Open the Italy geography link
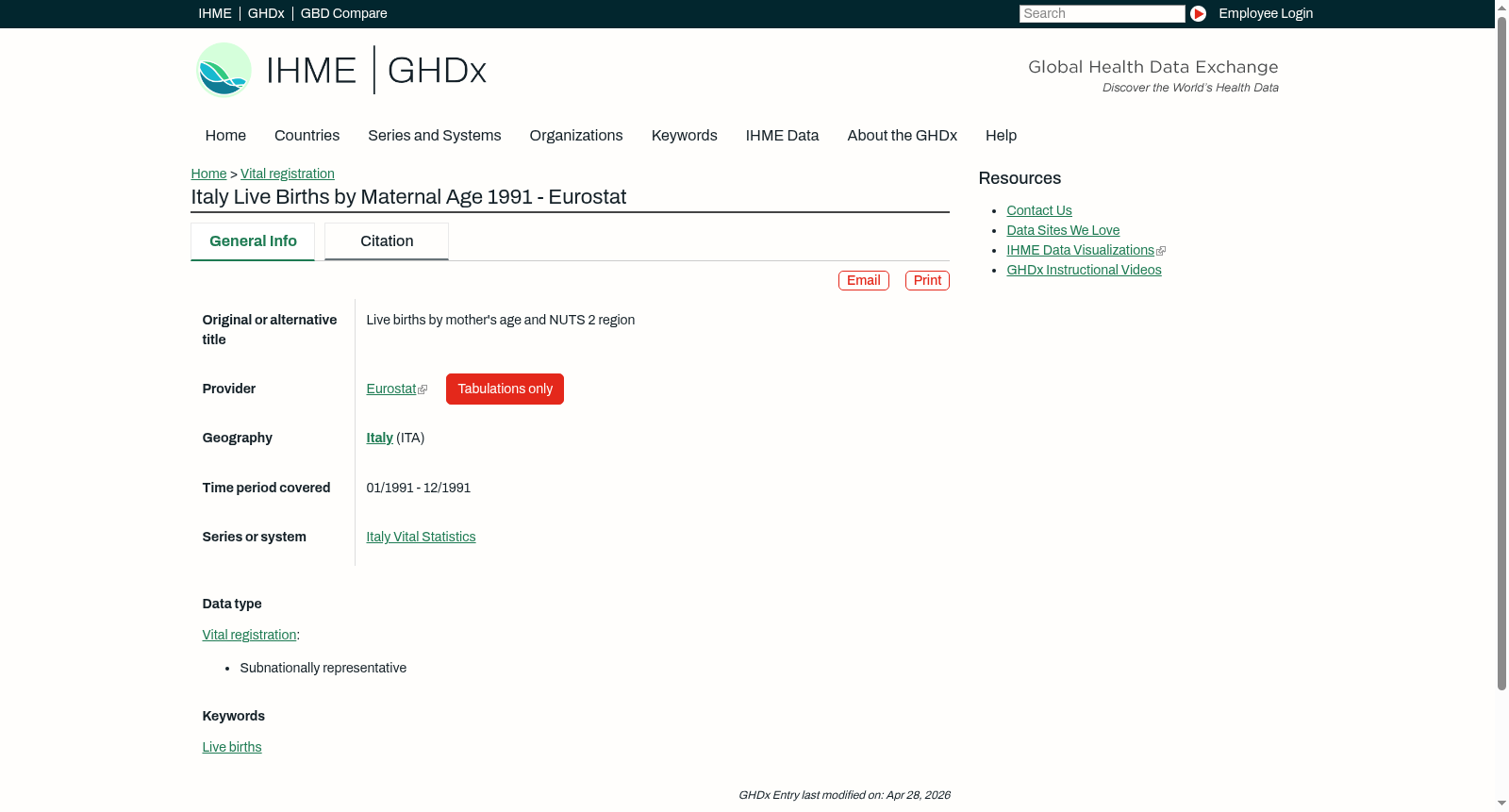The height and width of the screenshot is (812, 1509). (x=379, y=439)
